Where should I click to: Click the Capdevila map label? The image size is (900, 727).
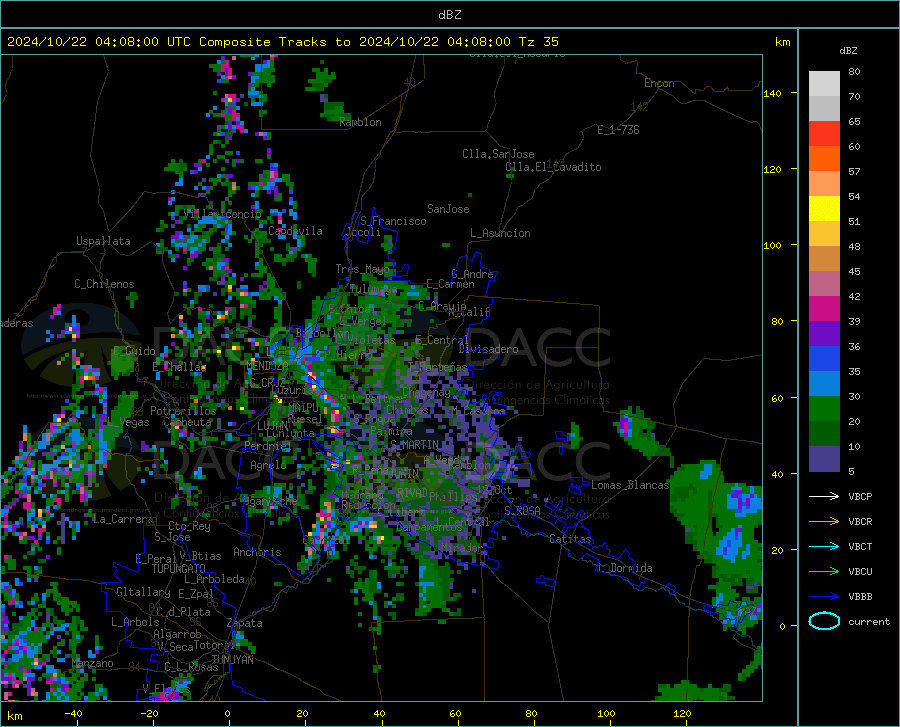[x=295, y=231]
